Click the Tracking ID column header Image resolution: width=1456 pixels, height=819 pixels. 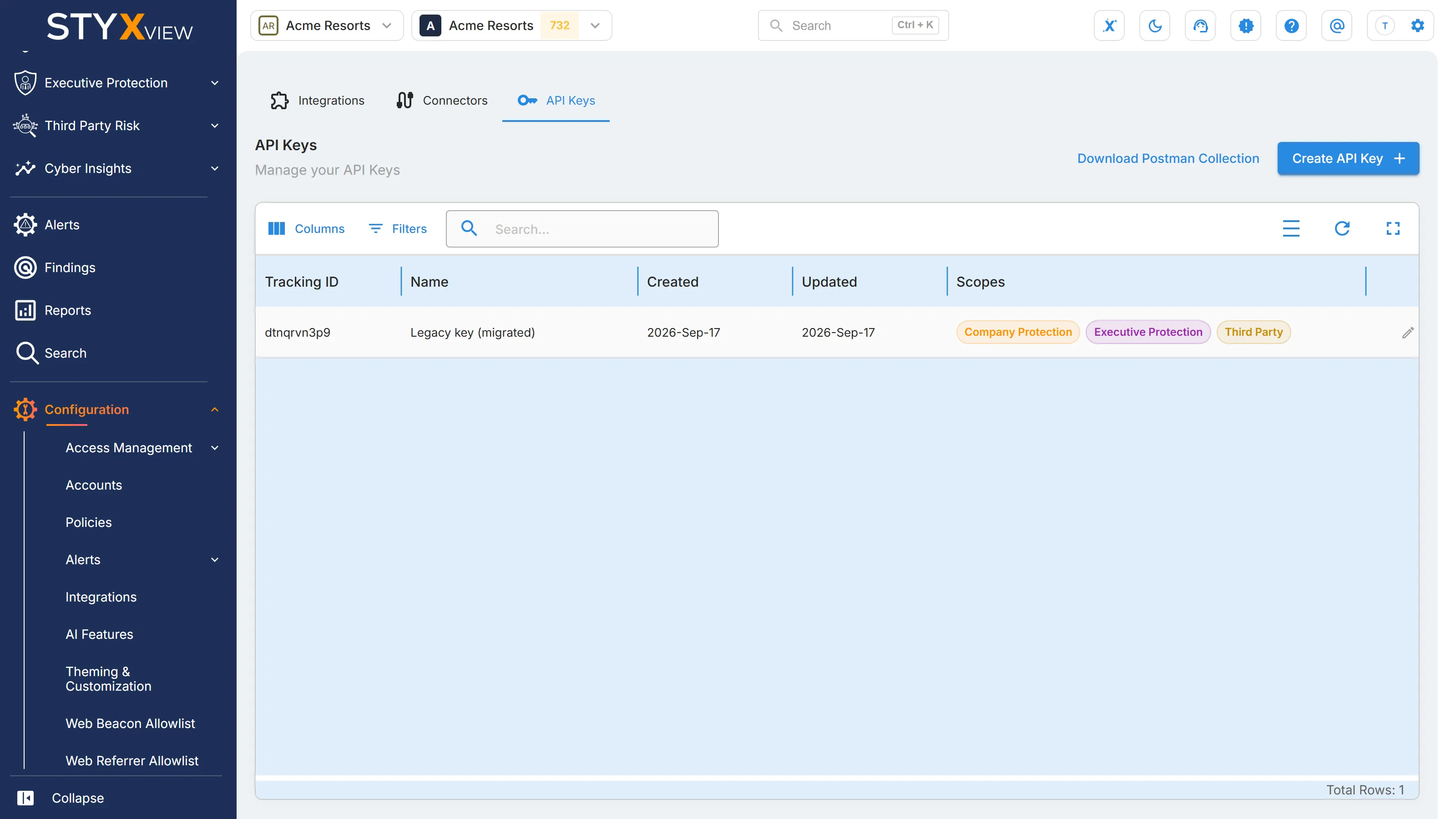pyautogui.click(x=302, y=282)
